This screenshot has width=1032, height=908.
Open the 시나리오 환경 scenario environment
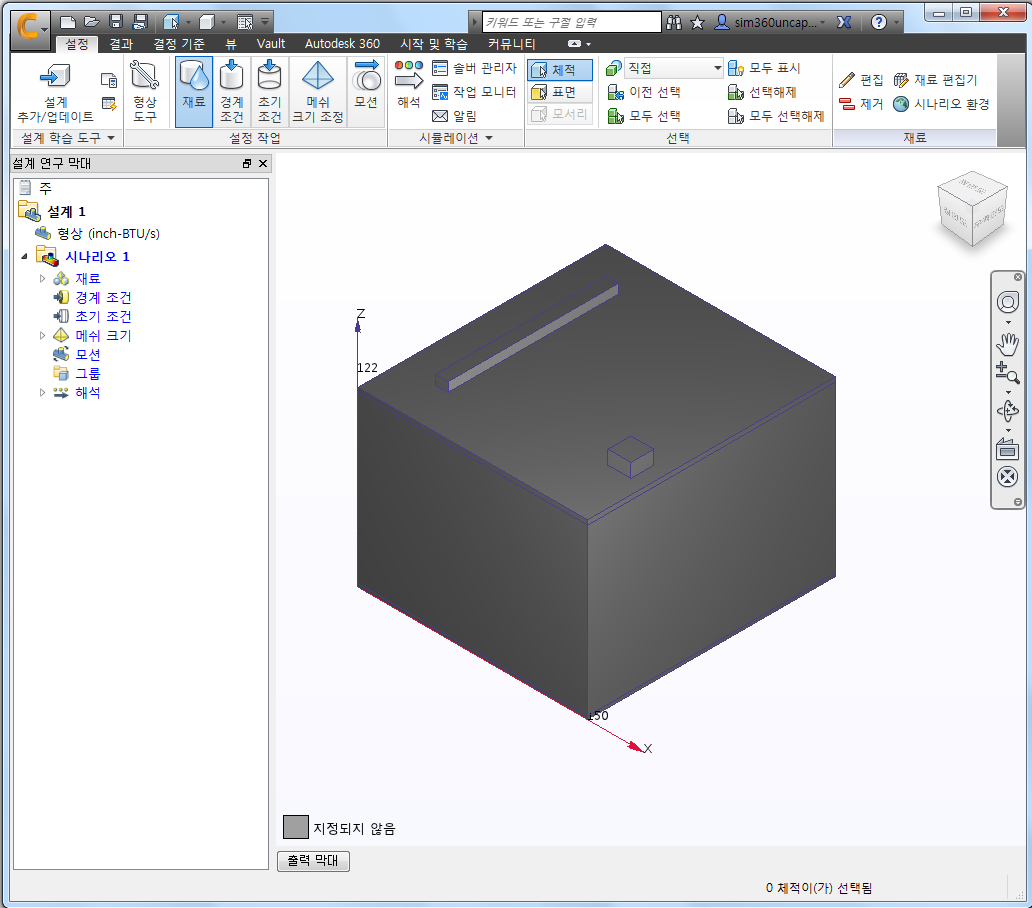click(x=941, y=104)
